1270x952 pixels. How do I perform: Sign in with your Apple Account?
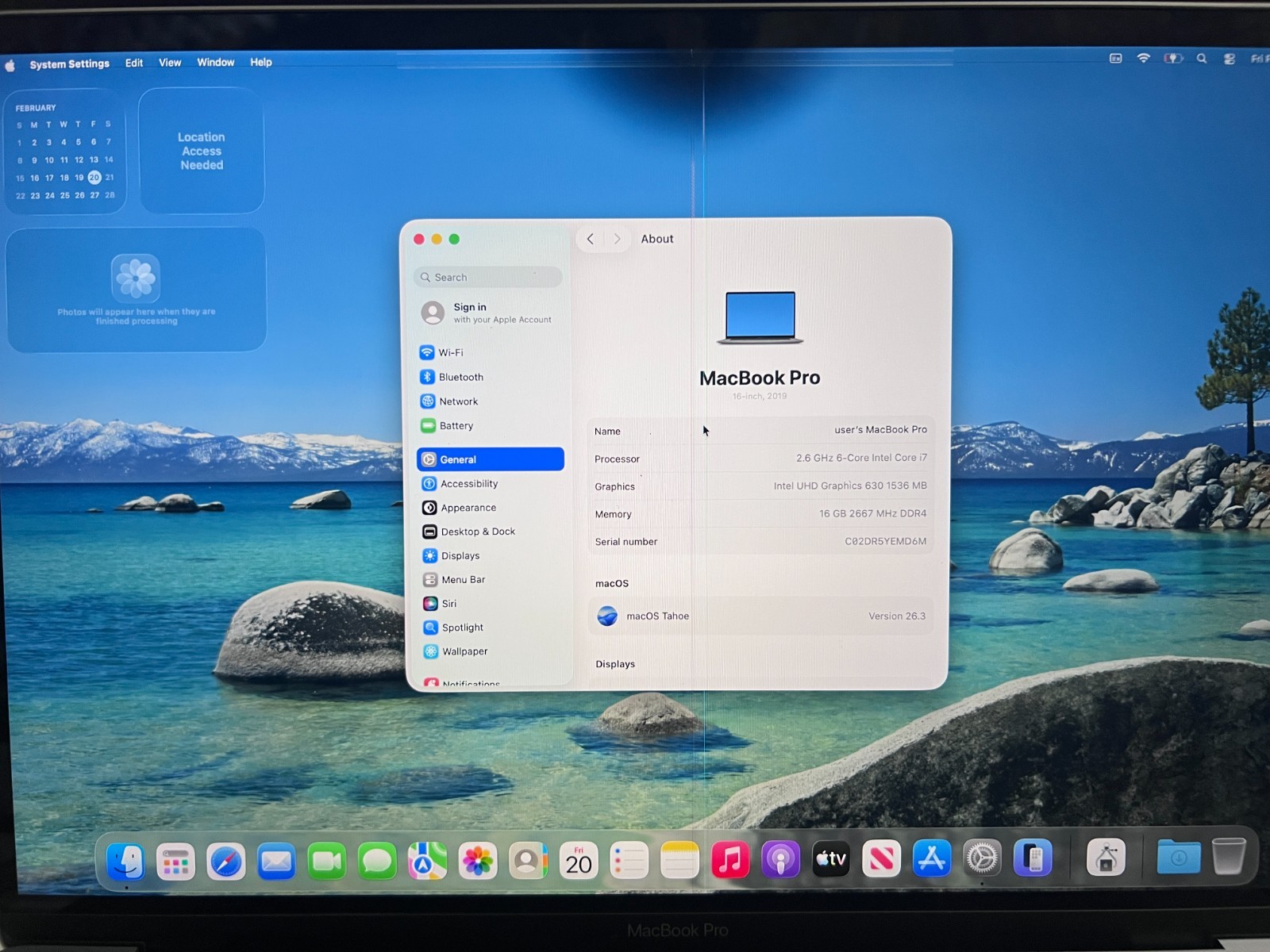coord(487,313)
